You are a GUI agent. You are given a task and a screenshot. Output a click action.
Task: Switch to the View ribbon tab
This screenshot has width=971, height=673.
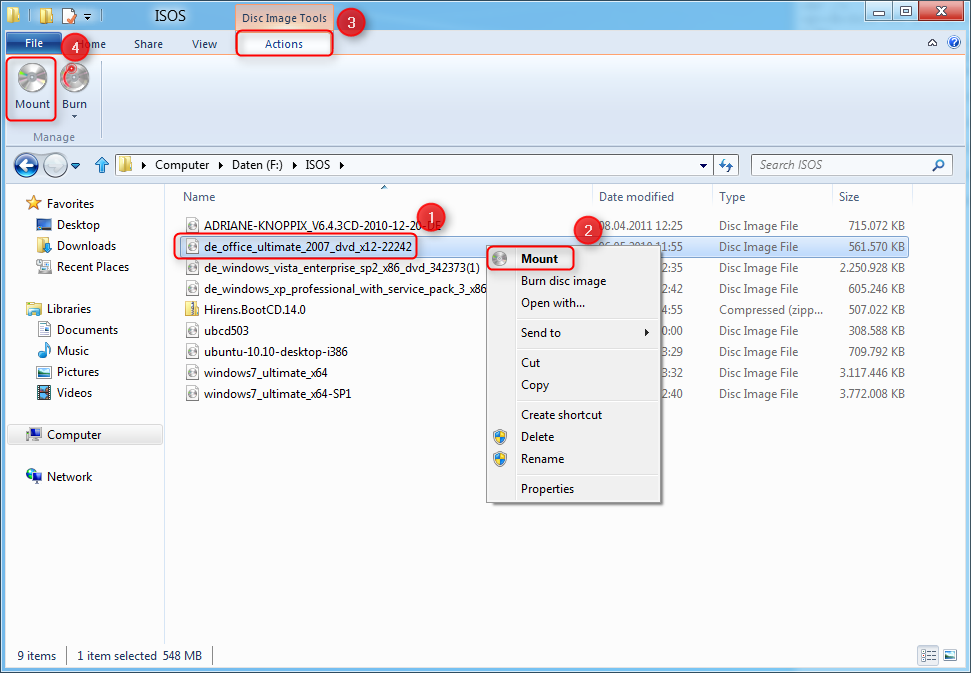[x=204, y=44]
